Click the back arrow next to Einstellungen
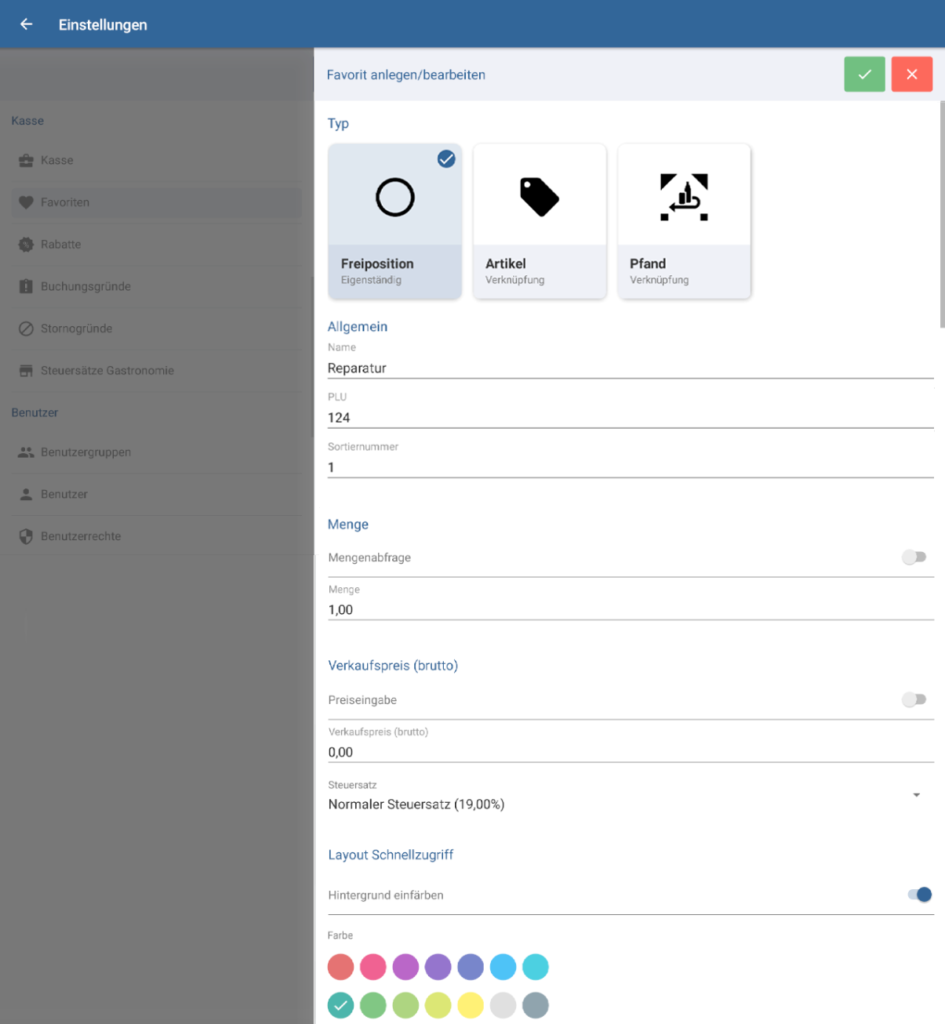Image resolution: width=945 pixels, height=1024 pixels. tap(27, 24)
